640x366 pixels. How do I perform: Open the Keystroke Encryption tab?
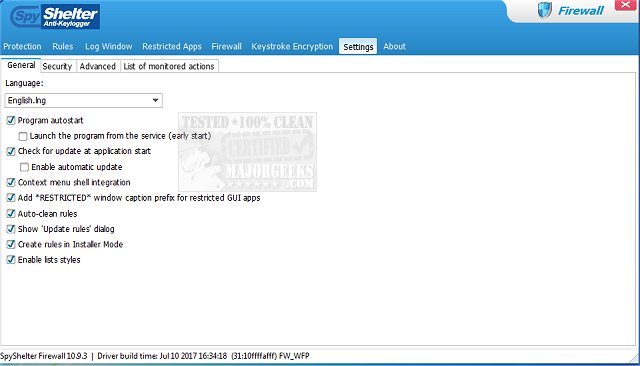click(x=292, y=47)
